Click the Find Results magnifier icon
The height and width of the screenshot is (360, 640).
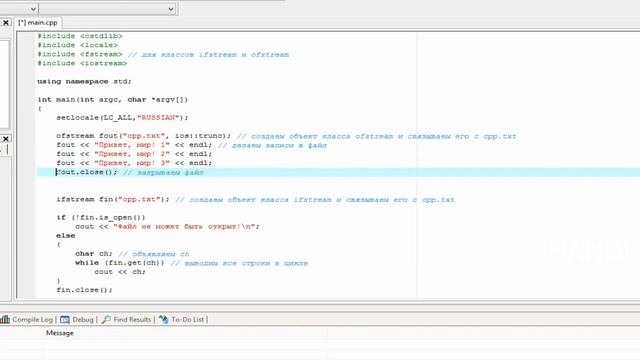point(106,320)
